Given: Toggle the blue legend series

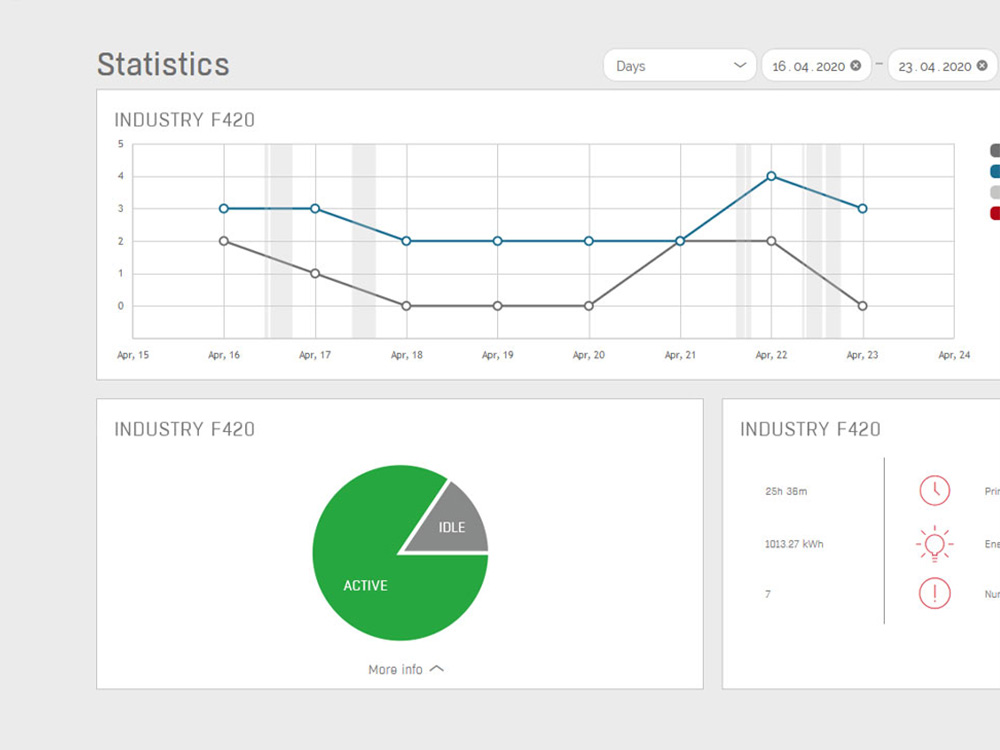Looking at the screenshot, I should (995, 172).
